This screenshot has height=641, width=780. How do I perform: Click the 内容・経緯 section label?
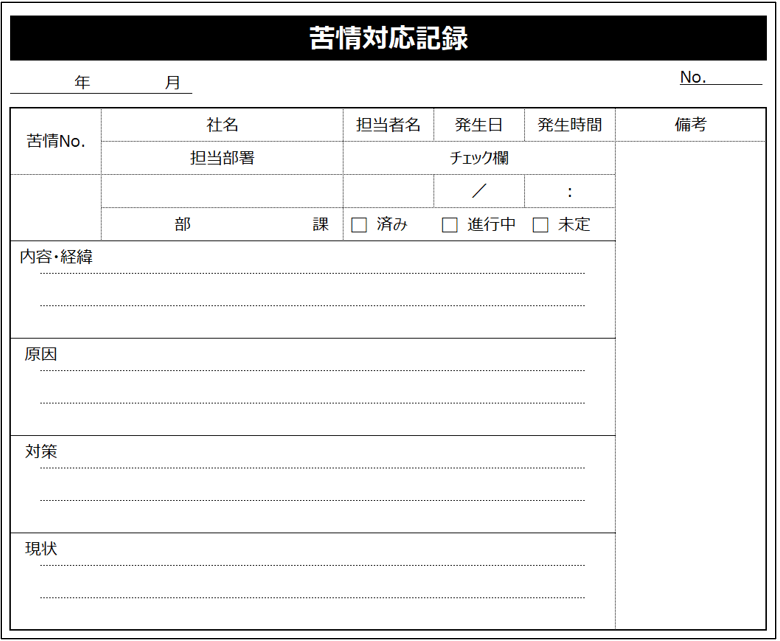tap(56, 257)
